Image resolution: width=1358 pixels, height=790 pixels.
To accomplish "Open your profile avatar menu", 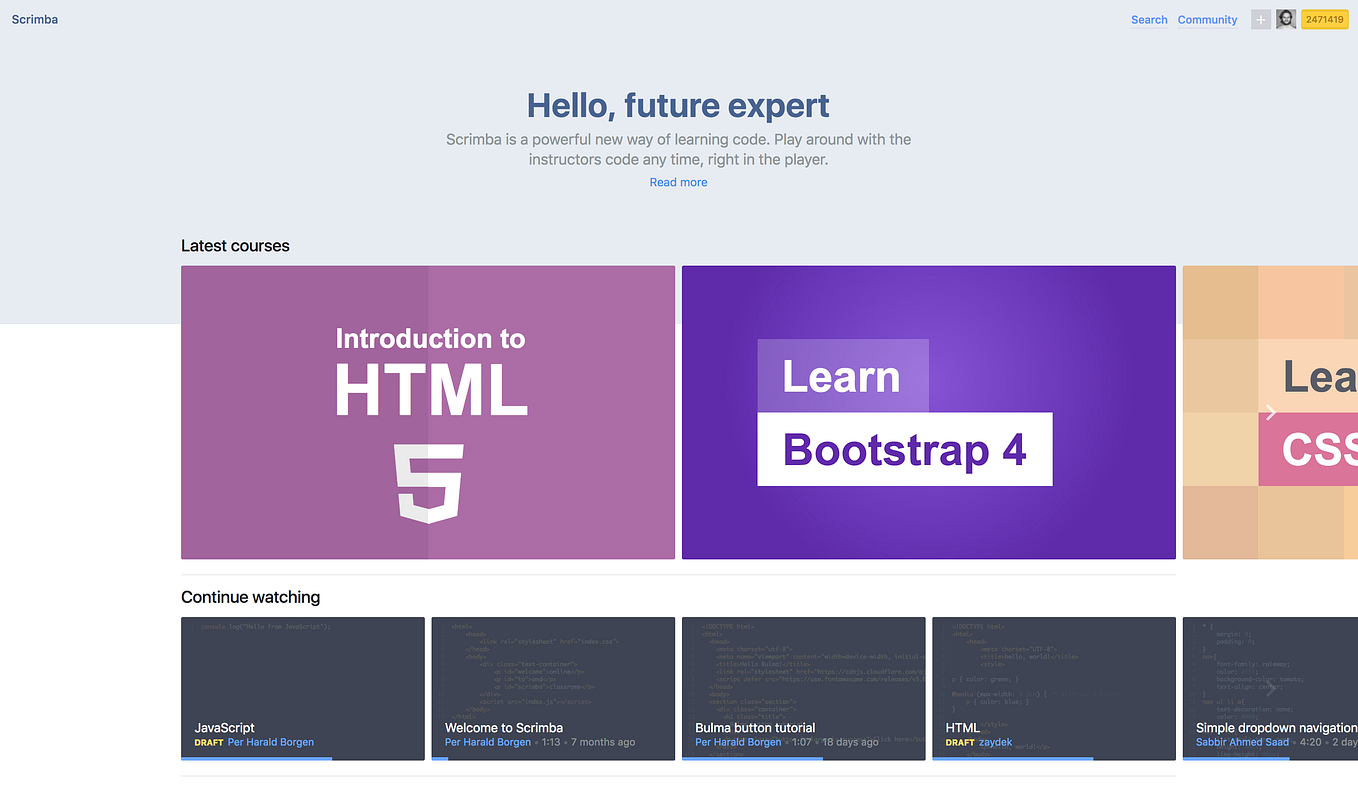I will point(1286,19).
